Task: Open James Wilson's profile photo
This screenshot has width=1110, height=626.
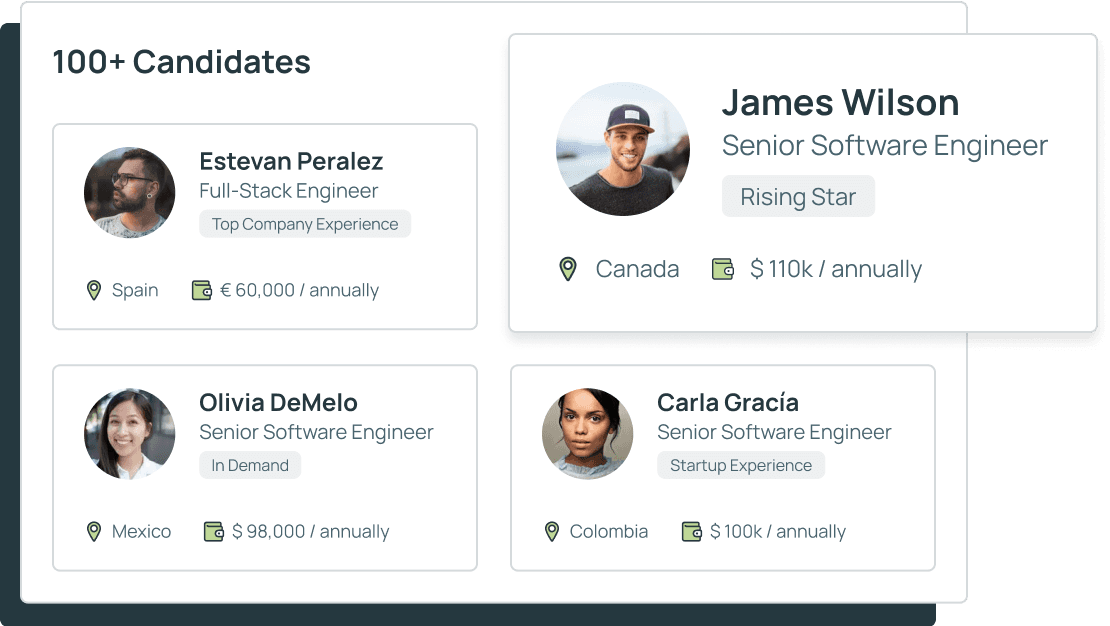Action: coord(623,149)
